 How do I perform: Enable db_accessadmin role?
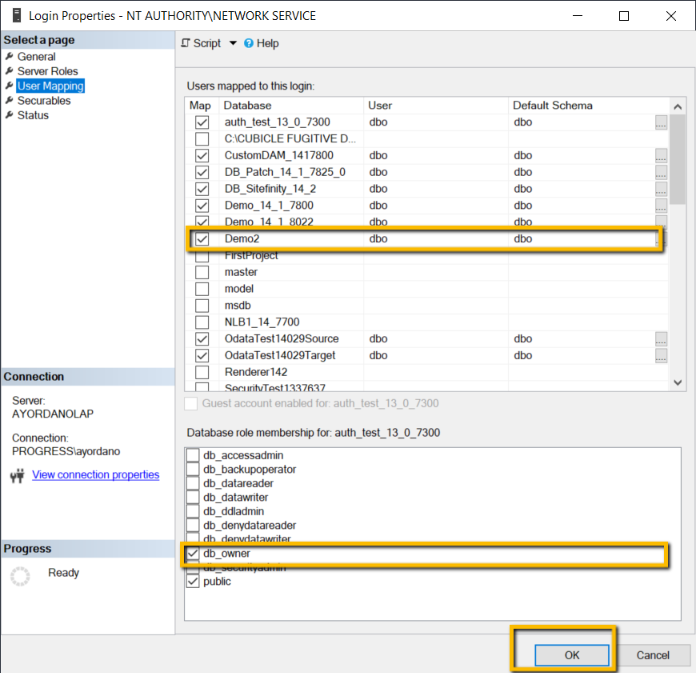(193, 455)
